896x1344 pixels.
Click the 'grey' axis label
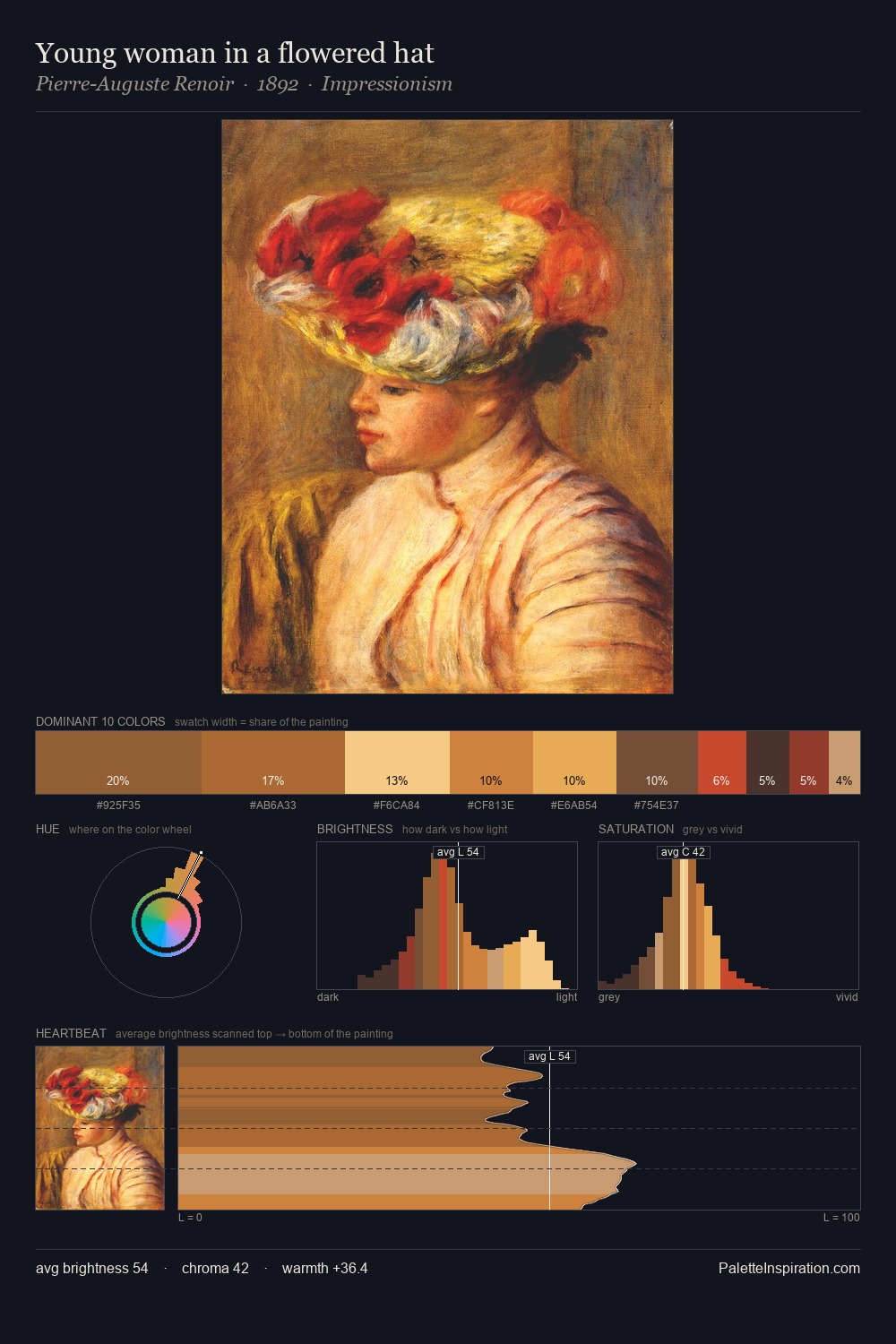click(x=609, y=997)
